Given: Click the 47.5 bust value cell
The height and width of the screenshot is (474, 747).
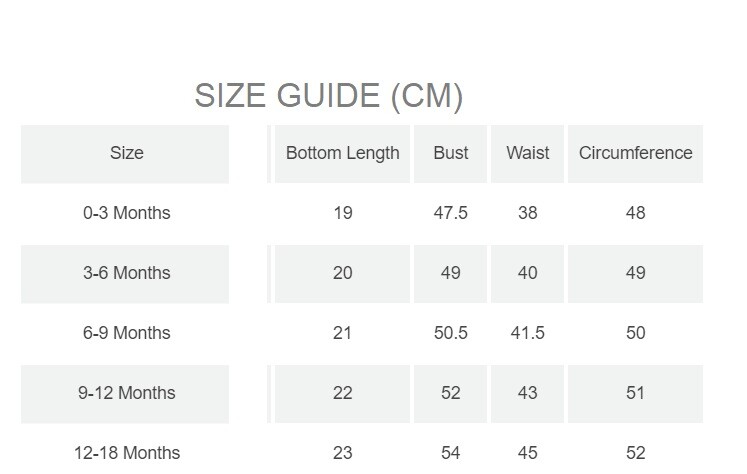Looking at the screenshot, I should click(x=451, y=213).
